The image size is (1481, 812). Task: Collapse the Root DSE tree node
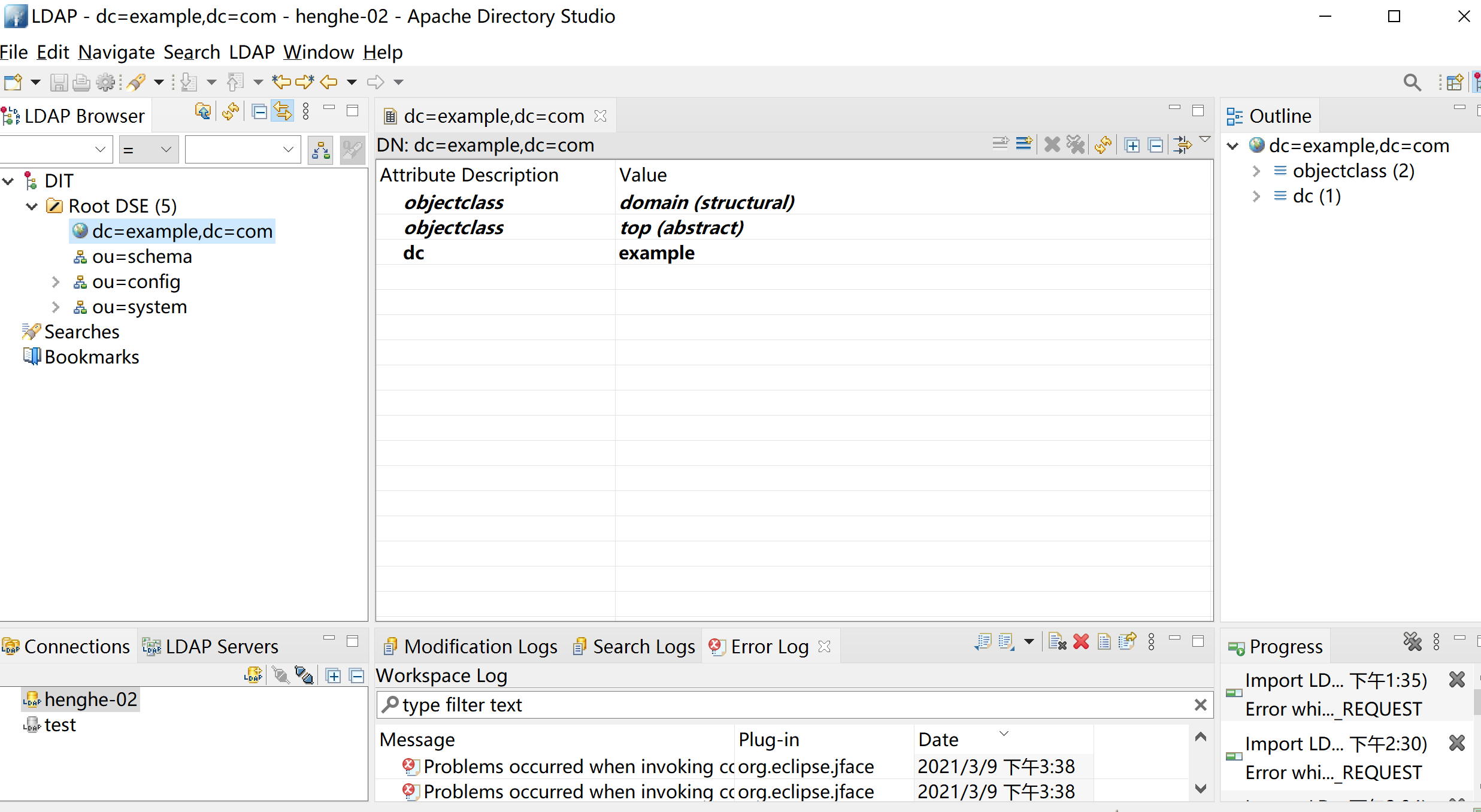(x=32, y=206)
